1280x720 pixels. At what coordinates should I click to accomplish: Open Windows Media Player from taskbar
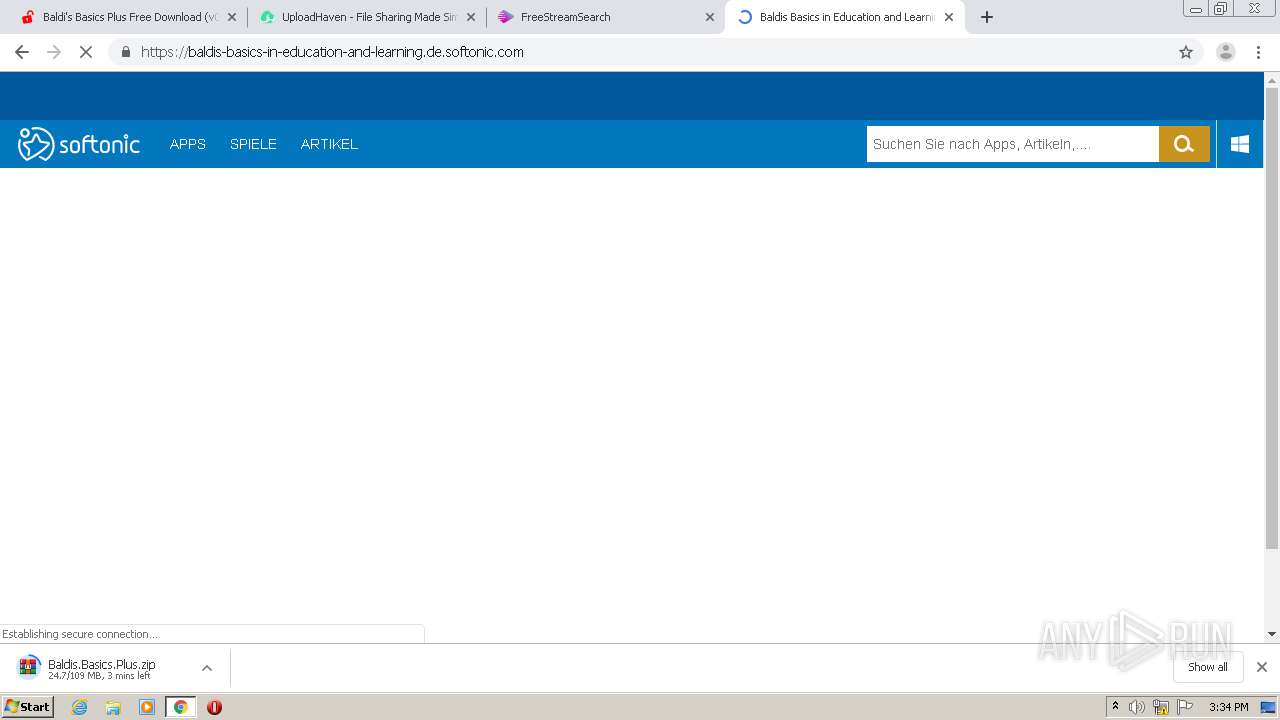[147, 707]
